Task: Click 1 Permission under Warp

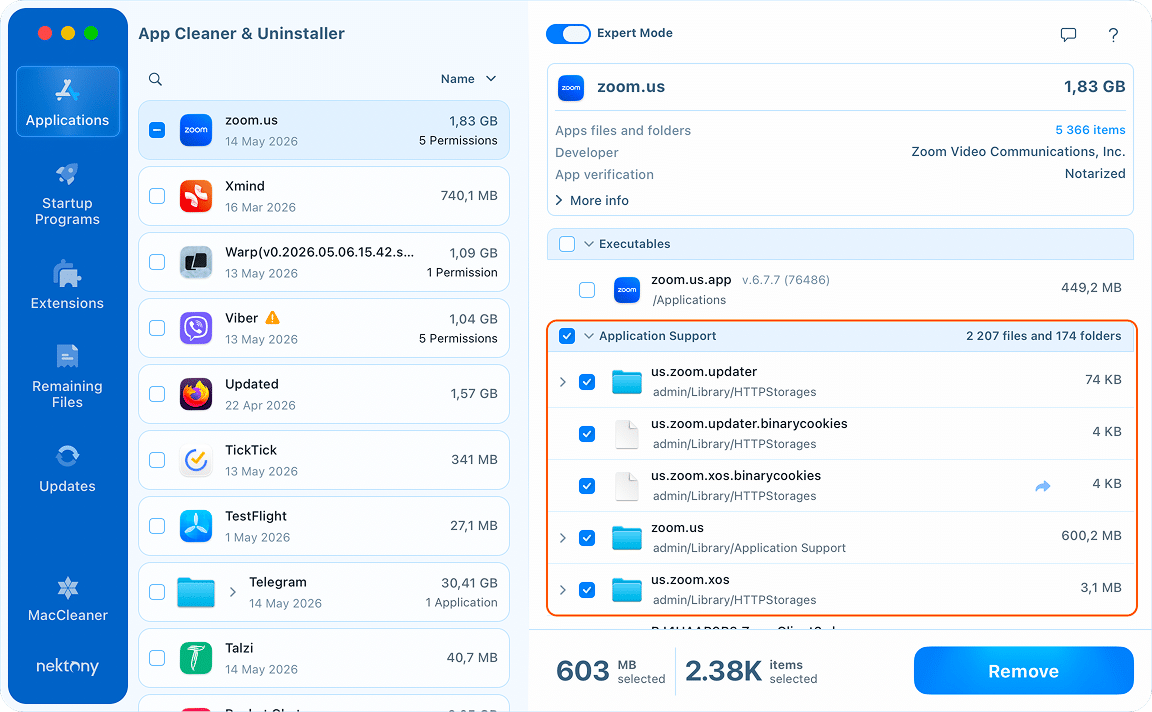Action: pos(462,273)
